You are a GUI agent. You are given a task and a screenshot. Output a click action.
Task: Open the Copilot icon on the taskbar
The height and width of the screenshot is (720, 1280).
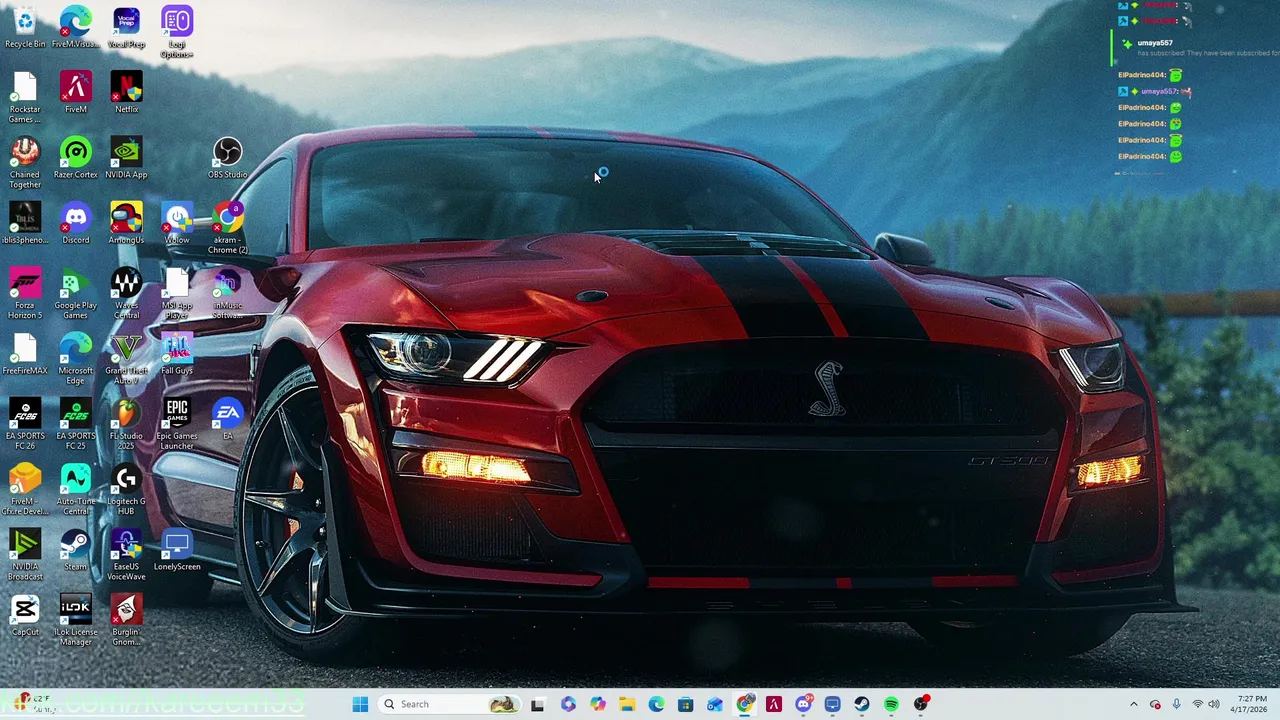597,704
